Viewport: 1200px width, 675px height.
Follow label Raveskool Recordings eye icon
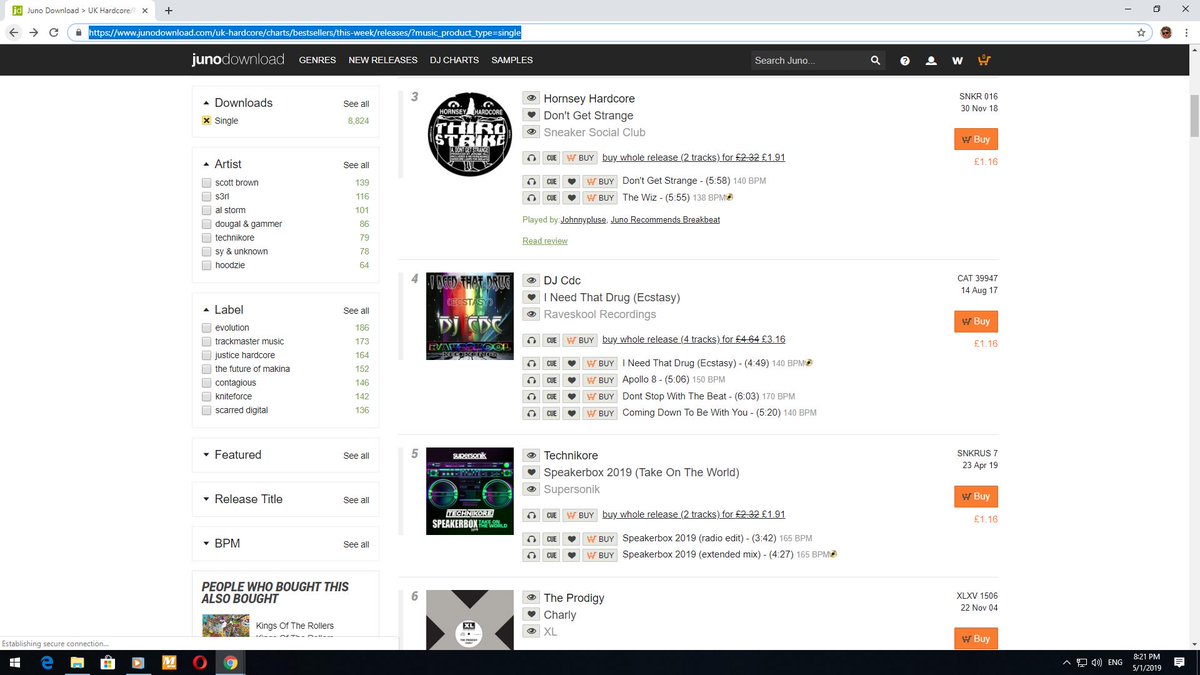point(531,314)
